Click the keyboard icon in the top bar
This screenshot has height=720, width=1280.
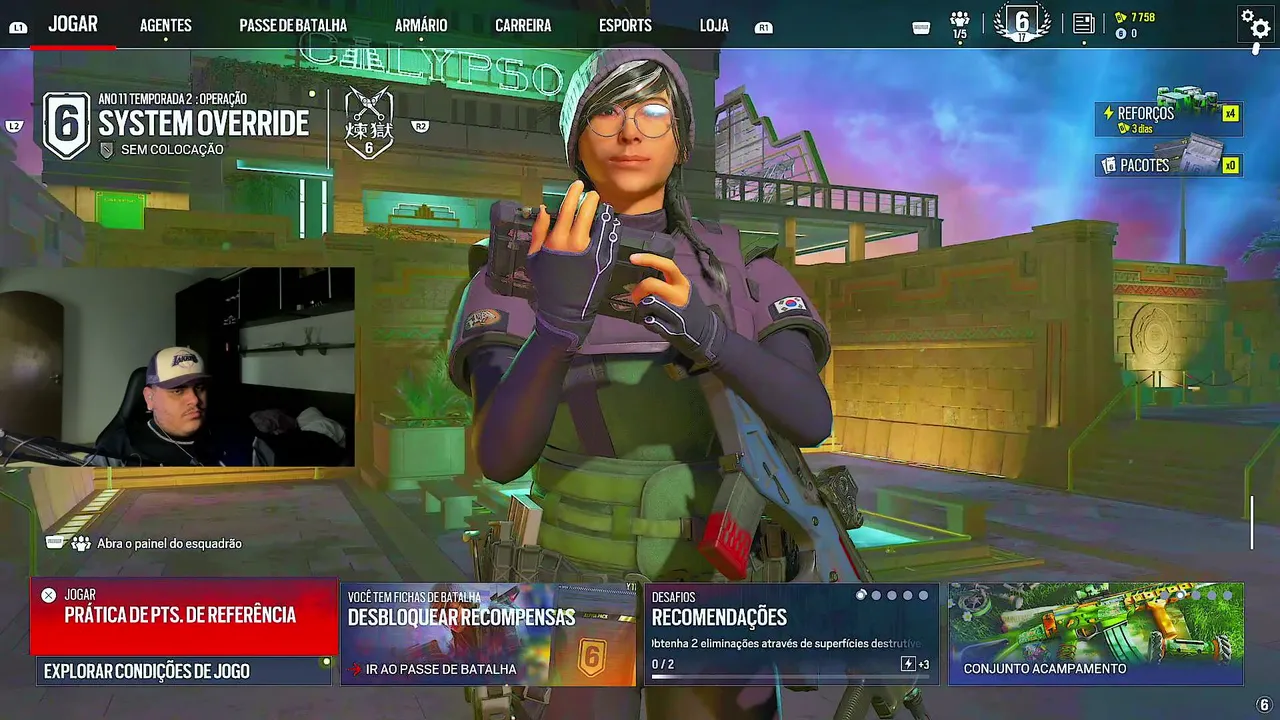point(922,28)
